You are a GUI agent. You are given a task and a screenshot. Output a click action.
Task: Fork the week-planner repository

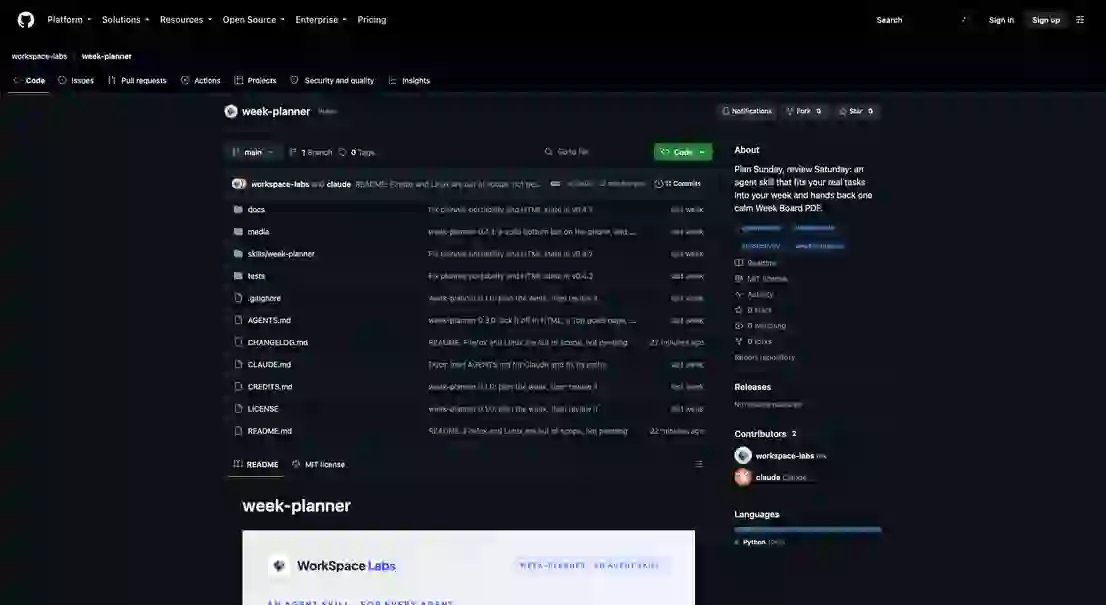click(803, 111)
